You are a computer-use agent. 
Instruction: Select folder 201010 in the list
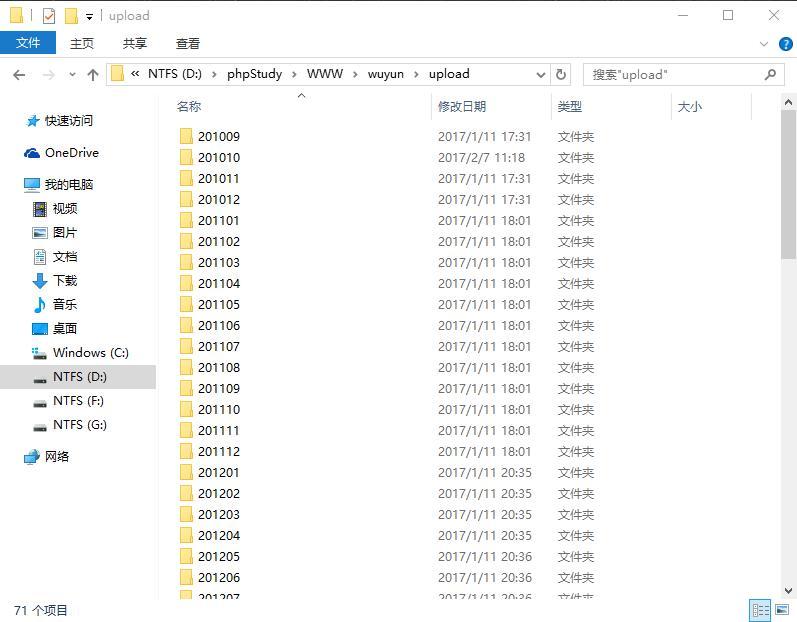(x=219, y=158)
